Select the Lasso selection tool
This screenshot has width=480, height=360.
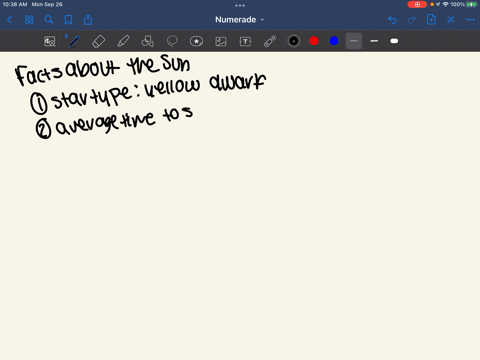coord(172,41)
